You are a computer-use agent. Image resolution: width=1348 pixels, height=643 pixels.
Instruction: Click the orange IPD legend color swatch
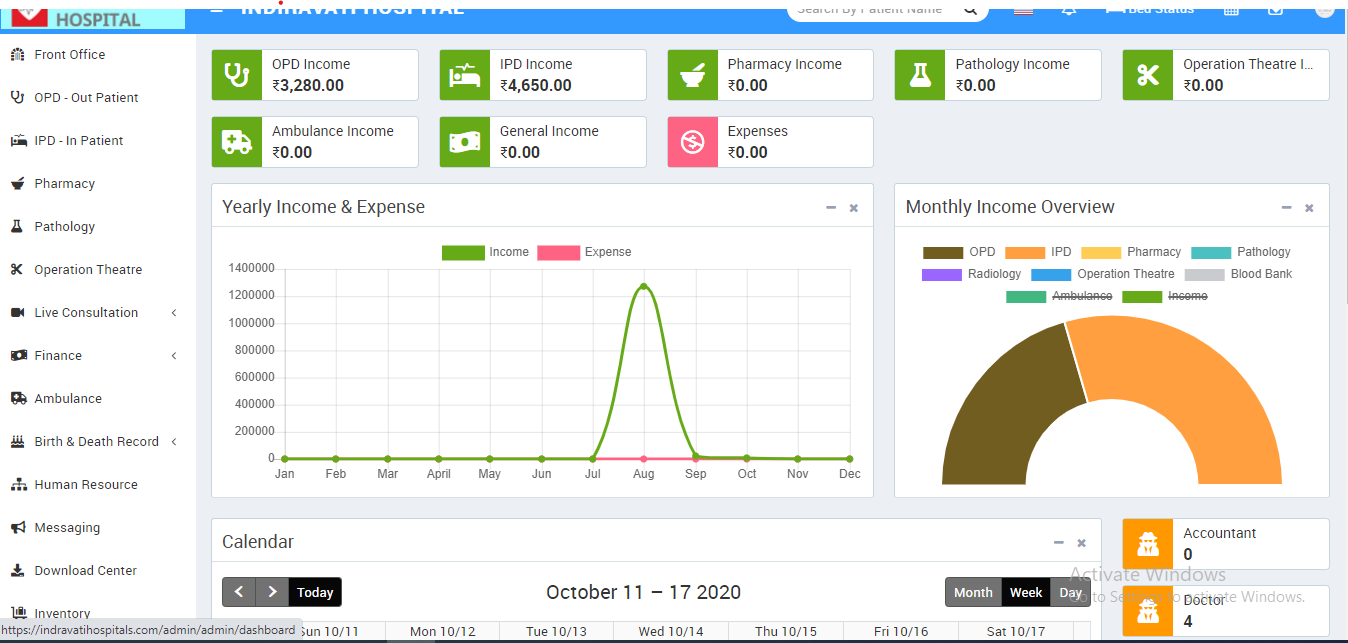1025,252
